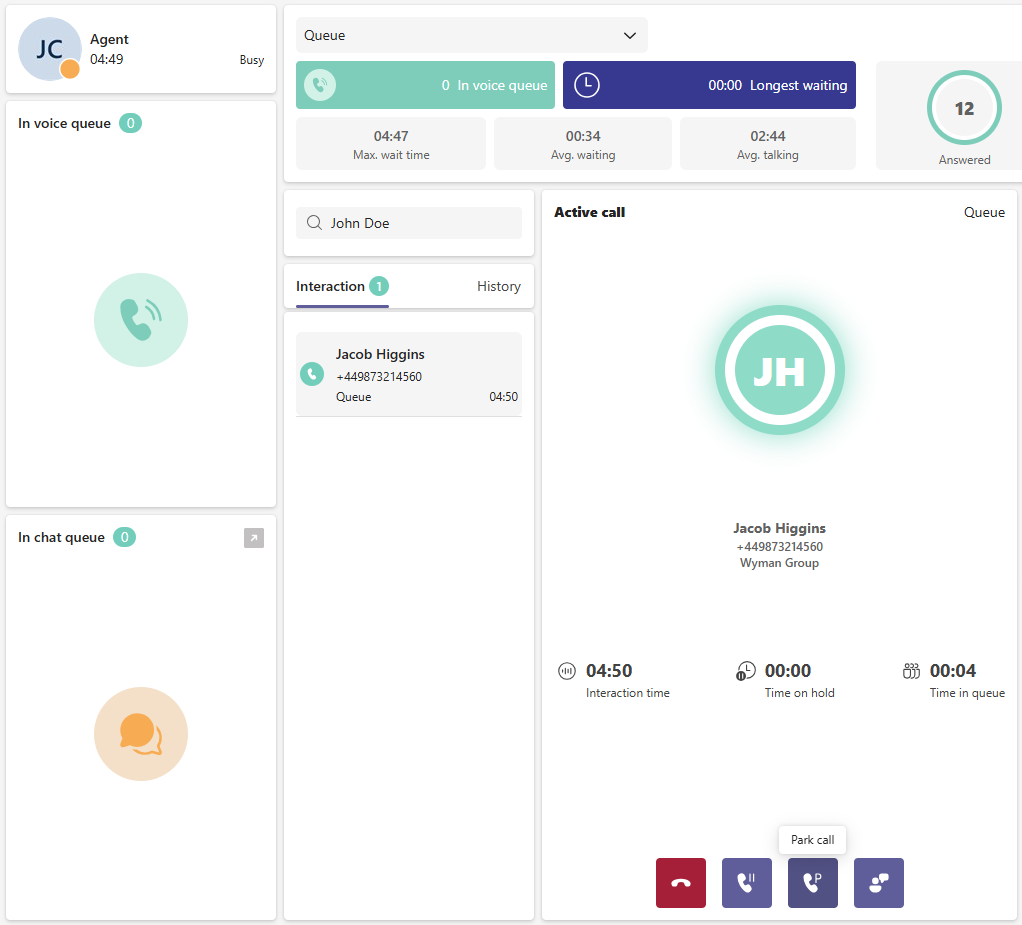This screenshot has width=1022, height=925.
Task: Select the Interaction tab
Action: 331,287
